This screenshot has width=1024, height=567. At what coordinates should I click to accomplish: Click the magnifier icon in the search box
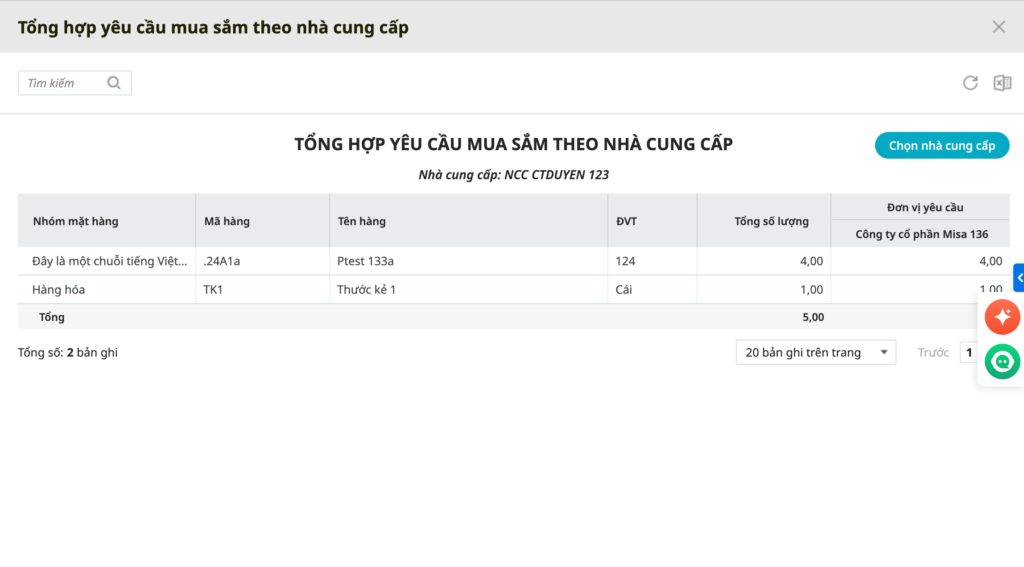click(x=114, y=83)
